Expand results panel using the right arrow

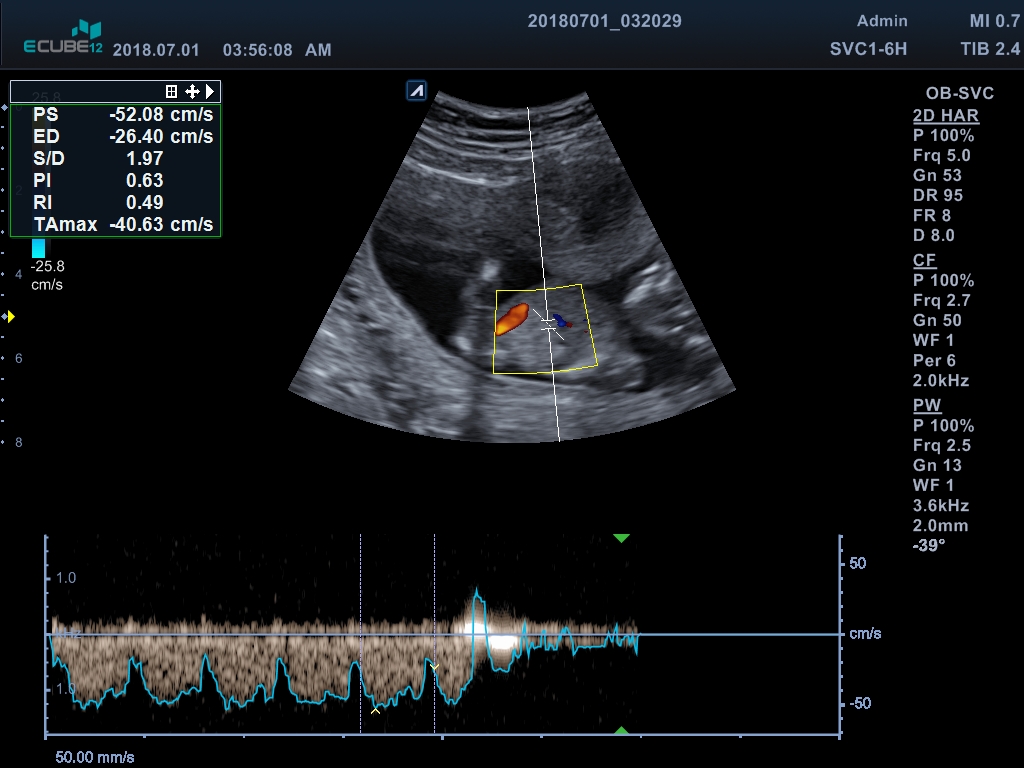point(210,91)
